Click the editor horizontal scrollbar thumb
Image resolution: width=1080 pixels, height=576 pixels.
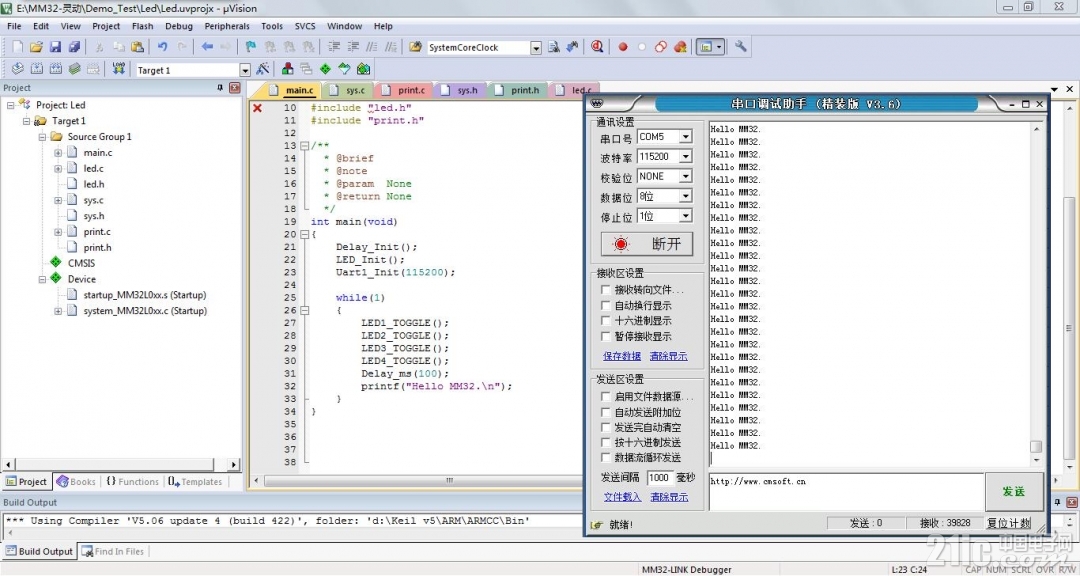[x=450, y=481]
